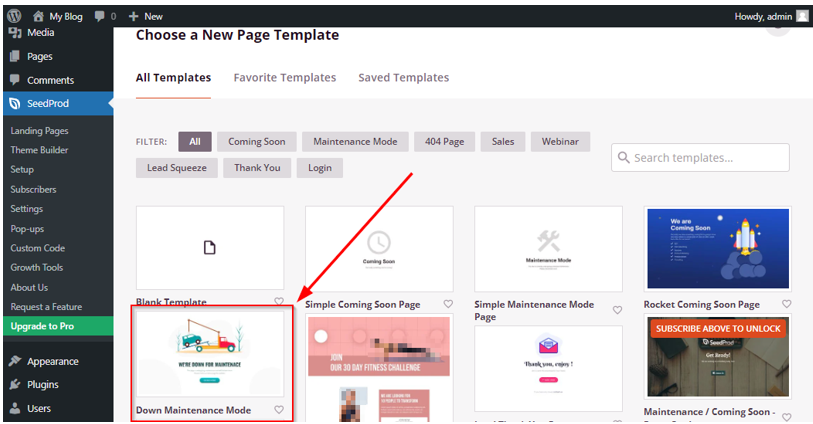
Task: Filter by Login
Action: (x=320, y=168)
